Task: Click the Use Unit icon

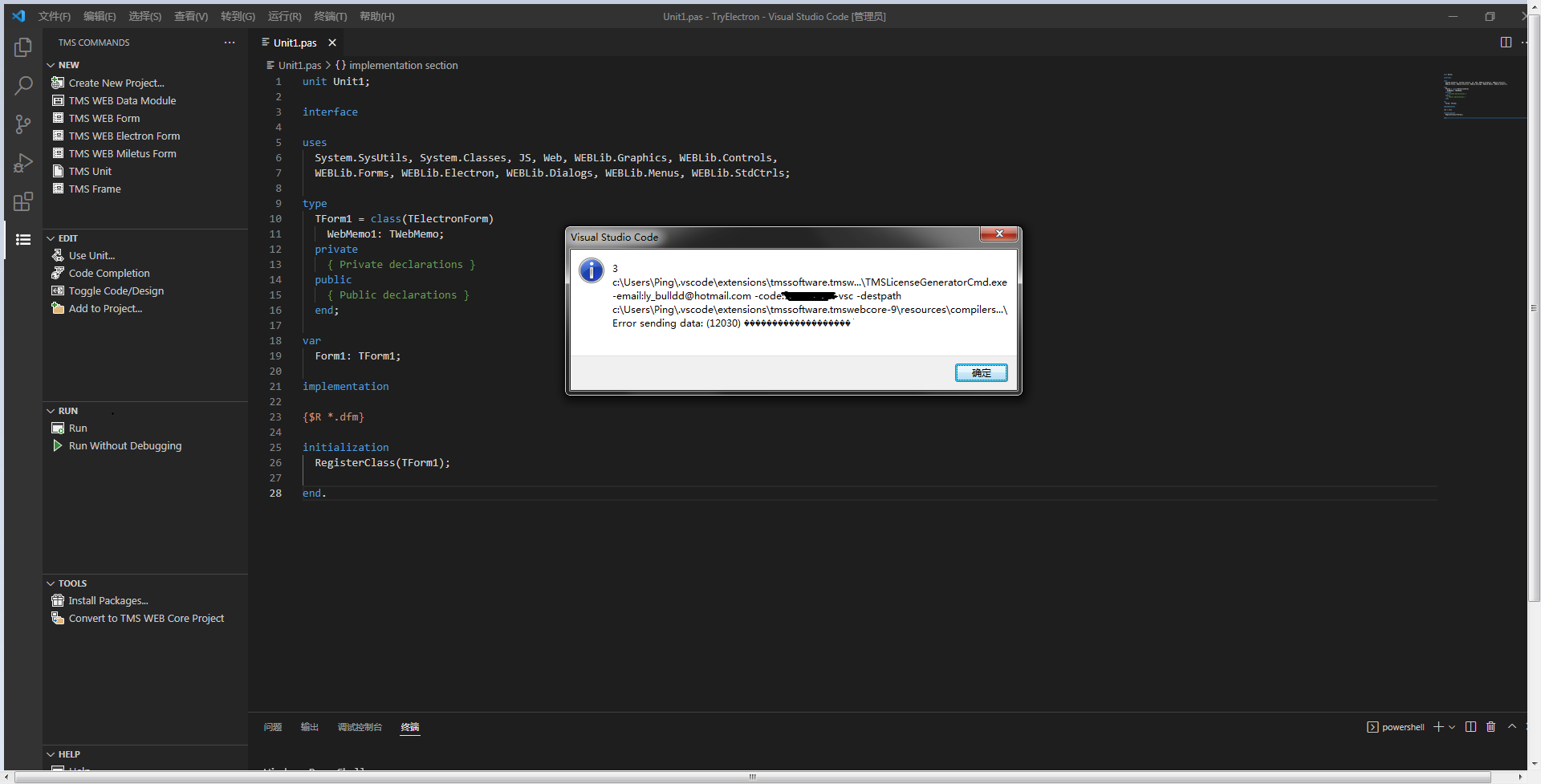Action: pos(58,255)
